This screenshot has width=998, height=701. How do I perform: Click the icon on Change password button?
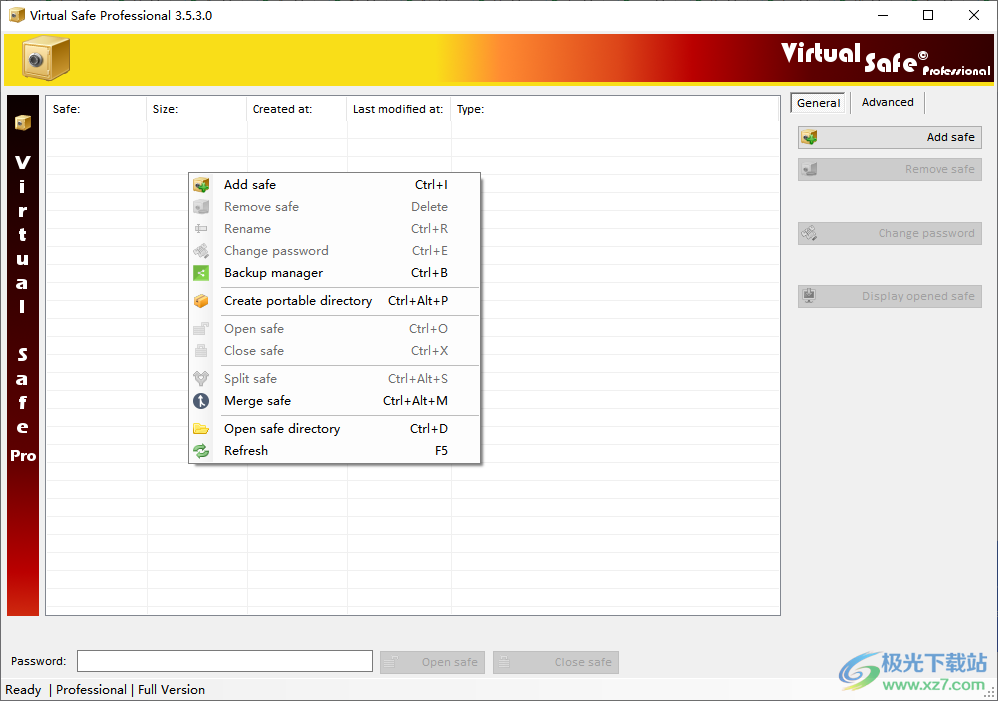click(x=810, y=233)
